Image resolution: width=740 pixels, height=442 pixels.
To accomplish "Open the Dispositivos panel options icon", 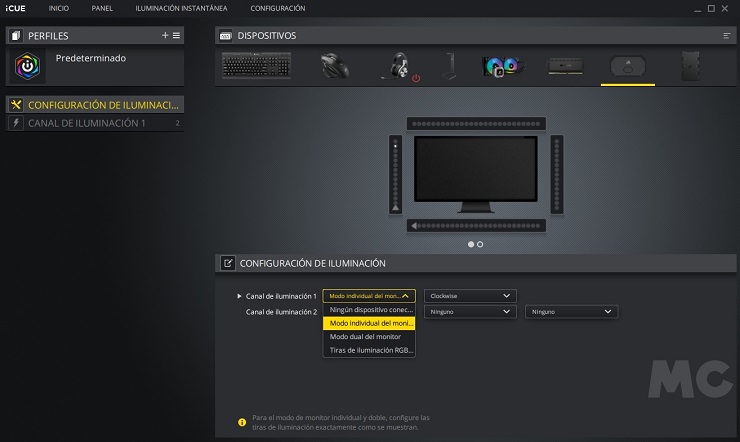I will 727,35.
